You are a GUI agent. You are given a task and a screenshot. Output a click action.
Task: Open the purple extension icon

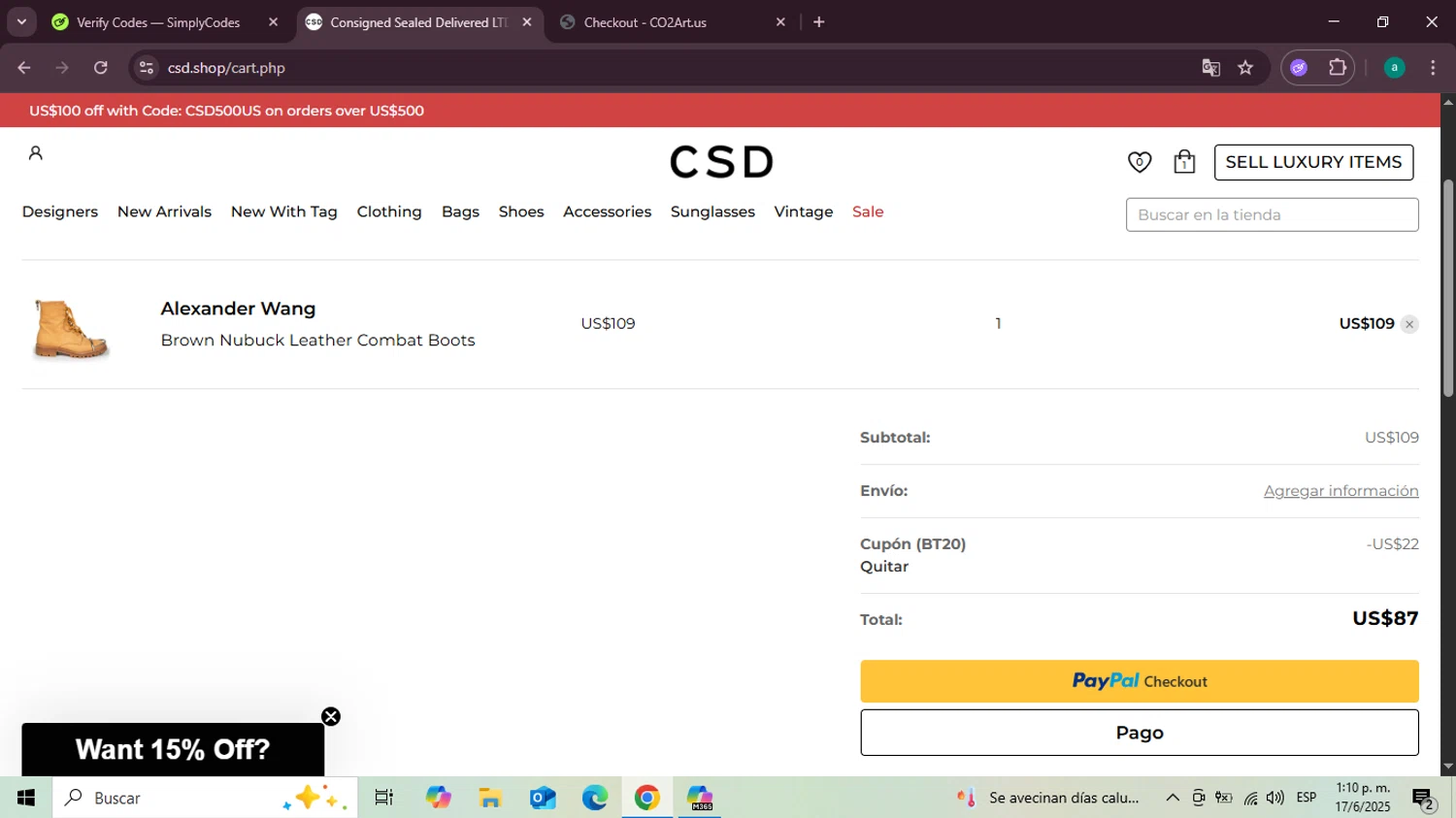coord(1299,68)
